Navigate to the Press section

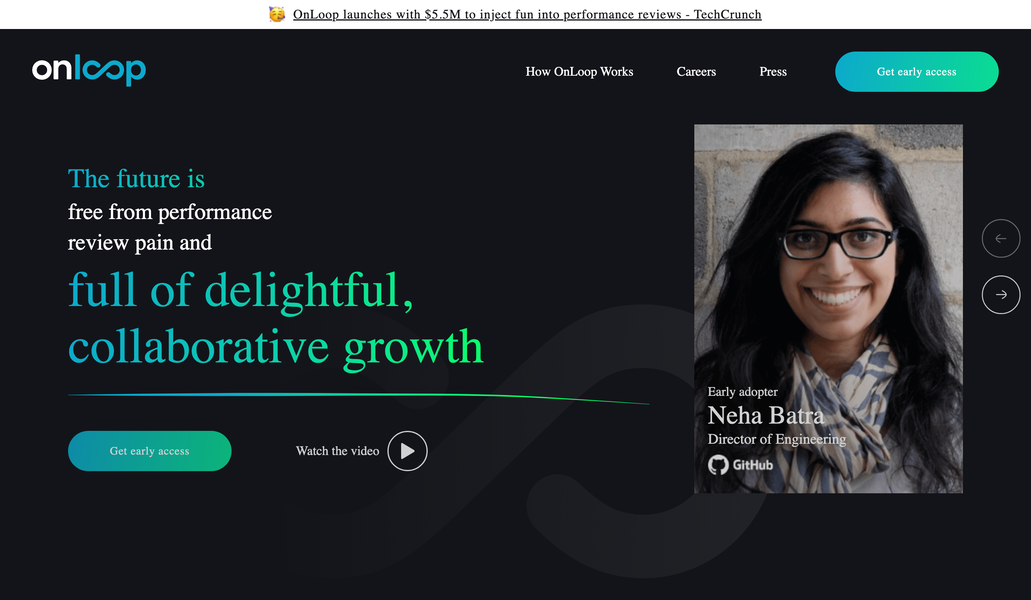(x=772, y=71)
